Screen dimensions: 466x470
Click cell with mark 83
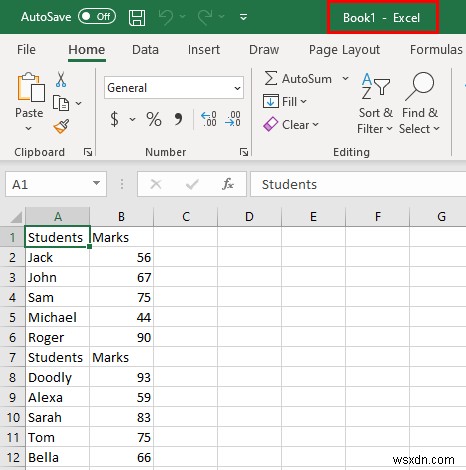[121, 417]
